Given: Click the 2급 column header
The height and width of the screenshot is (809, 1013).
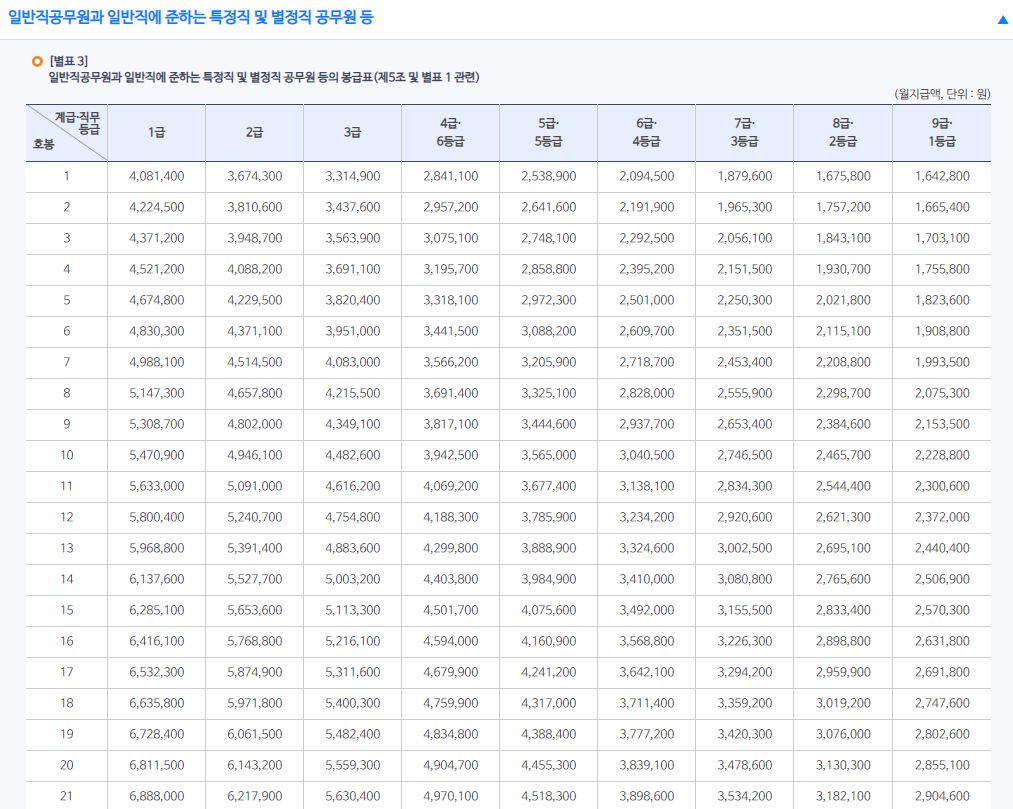Looking at the screenshot, I should point(255,133).
